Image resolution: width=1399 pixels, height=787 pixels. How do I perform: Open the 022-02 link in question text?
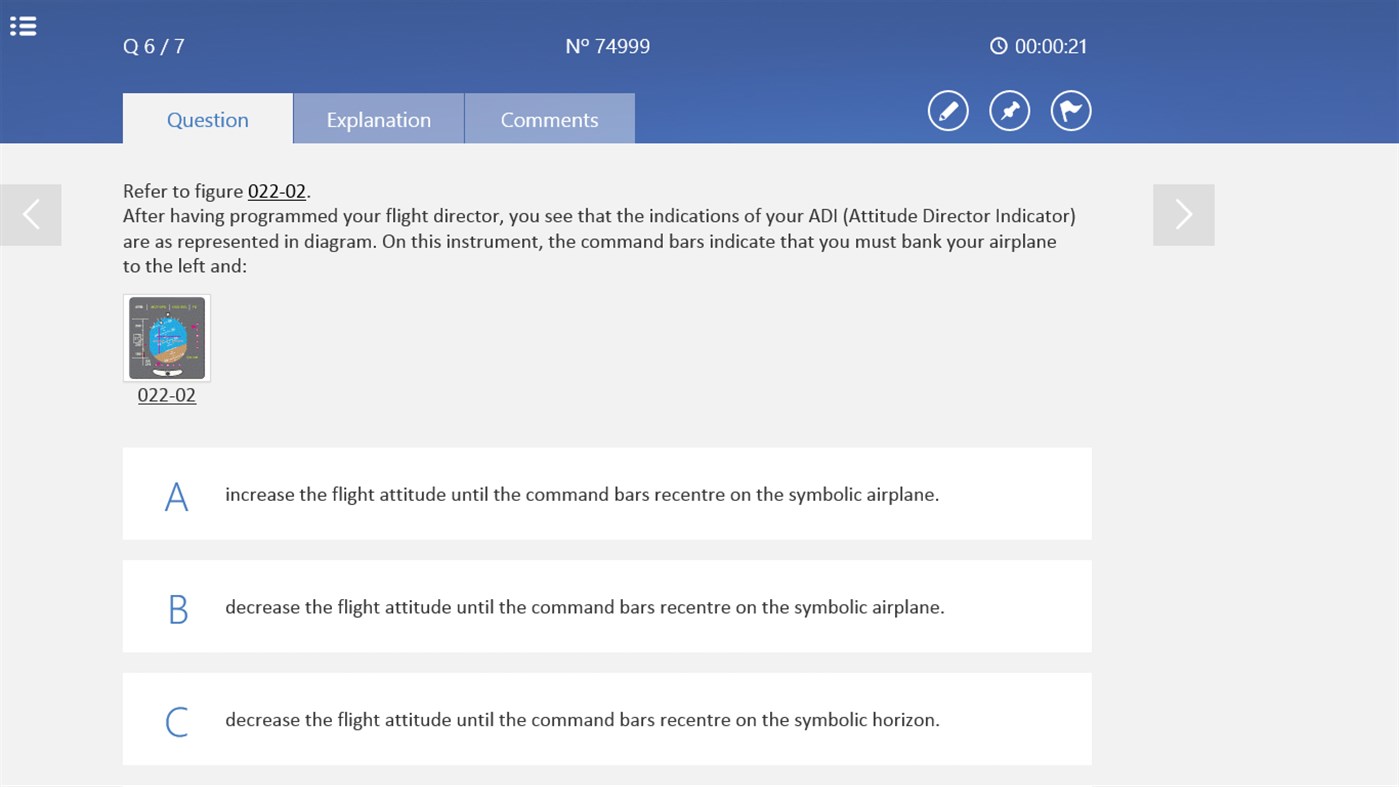[277, 191]
